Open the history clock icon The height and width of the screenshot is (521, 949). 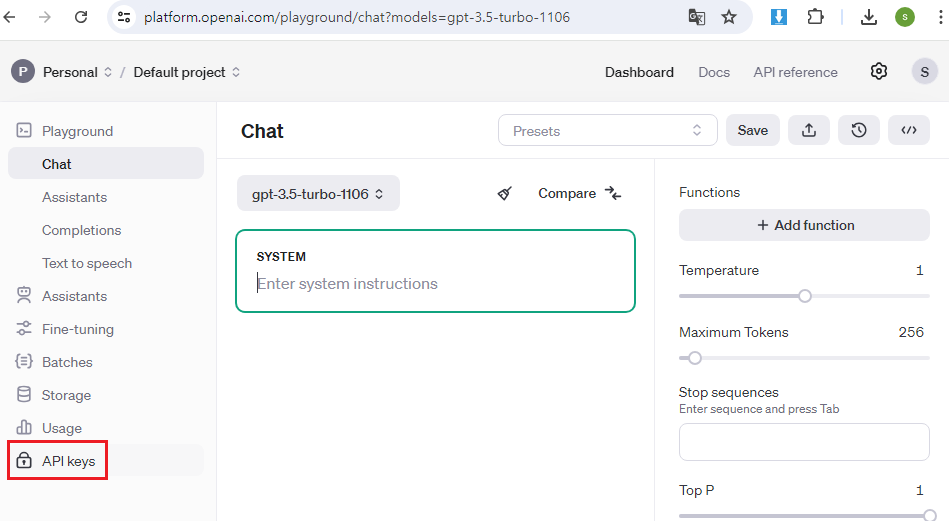(x=859, y=130)
